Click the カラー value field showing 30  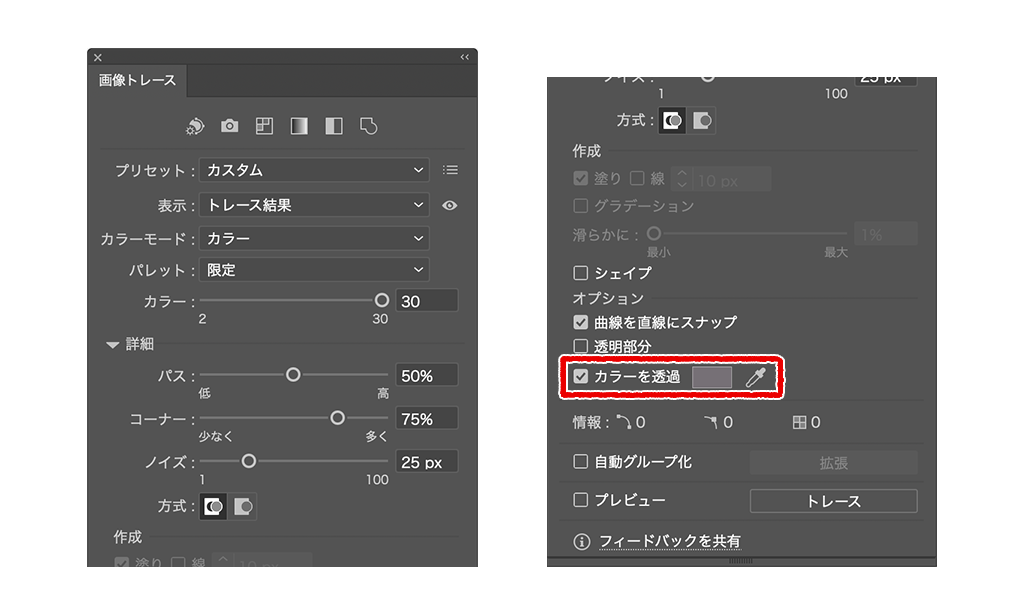pyautogui.click(x=426, y=301)
